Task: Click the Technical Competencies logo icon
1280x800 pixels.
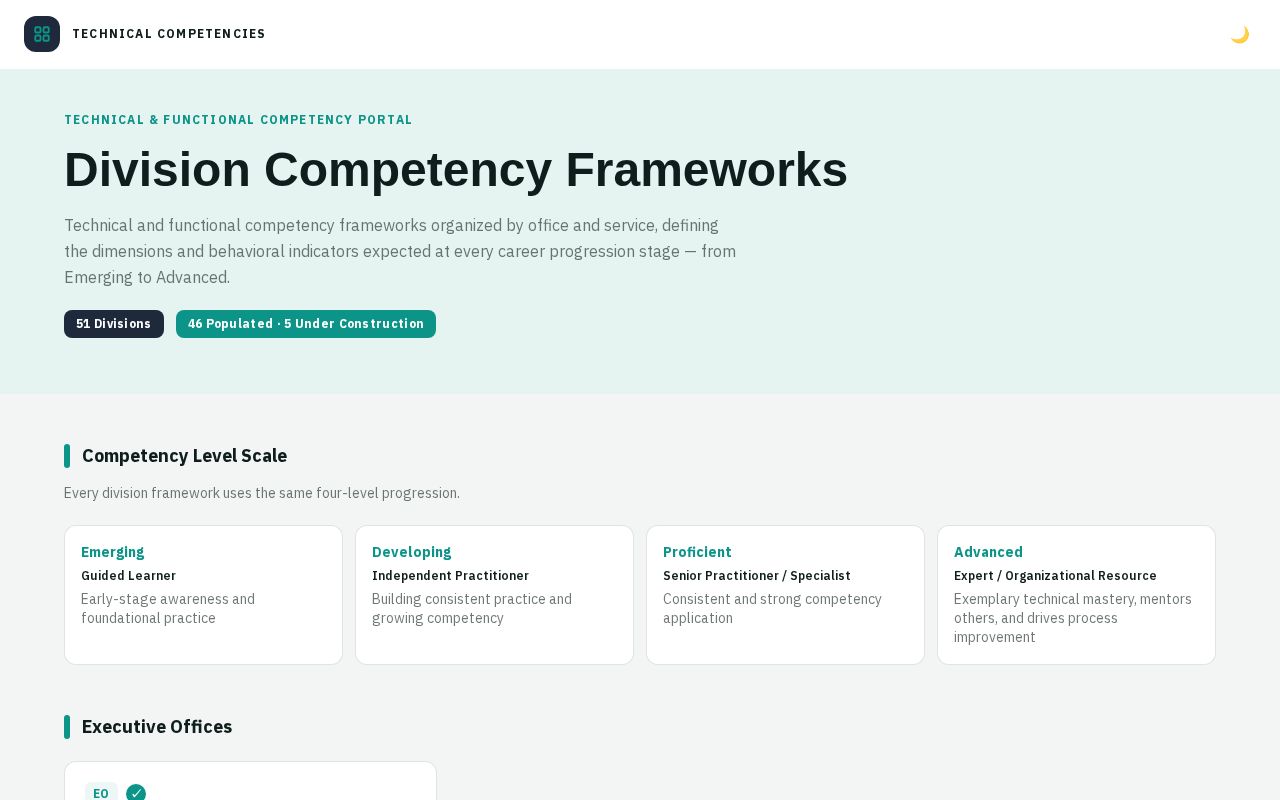Action: pyautogui.click(x=42, y=34)
